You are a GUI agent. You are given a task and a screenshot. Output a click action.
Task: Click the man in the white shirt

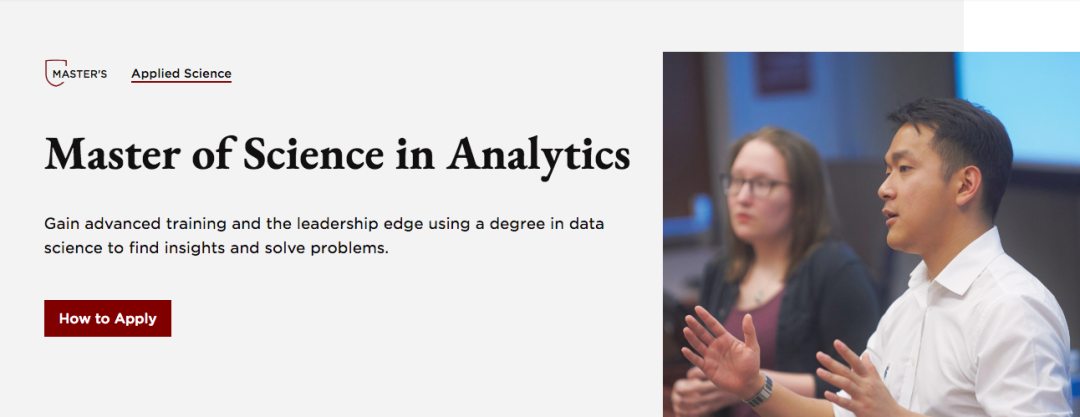point(957,276)
